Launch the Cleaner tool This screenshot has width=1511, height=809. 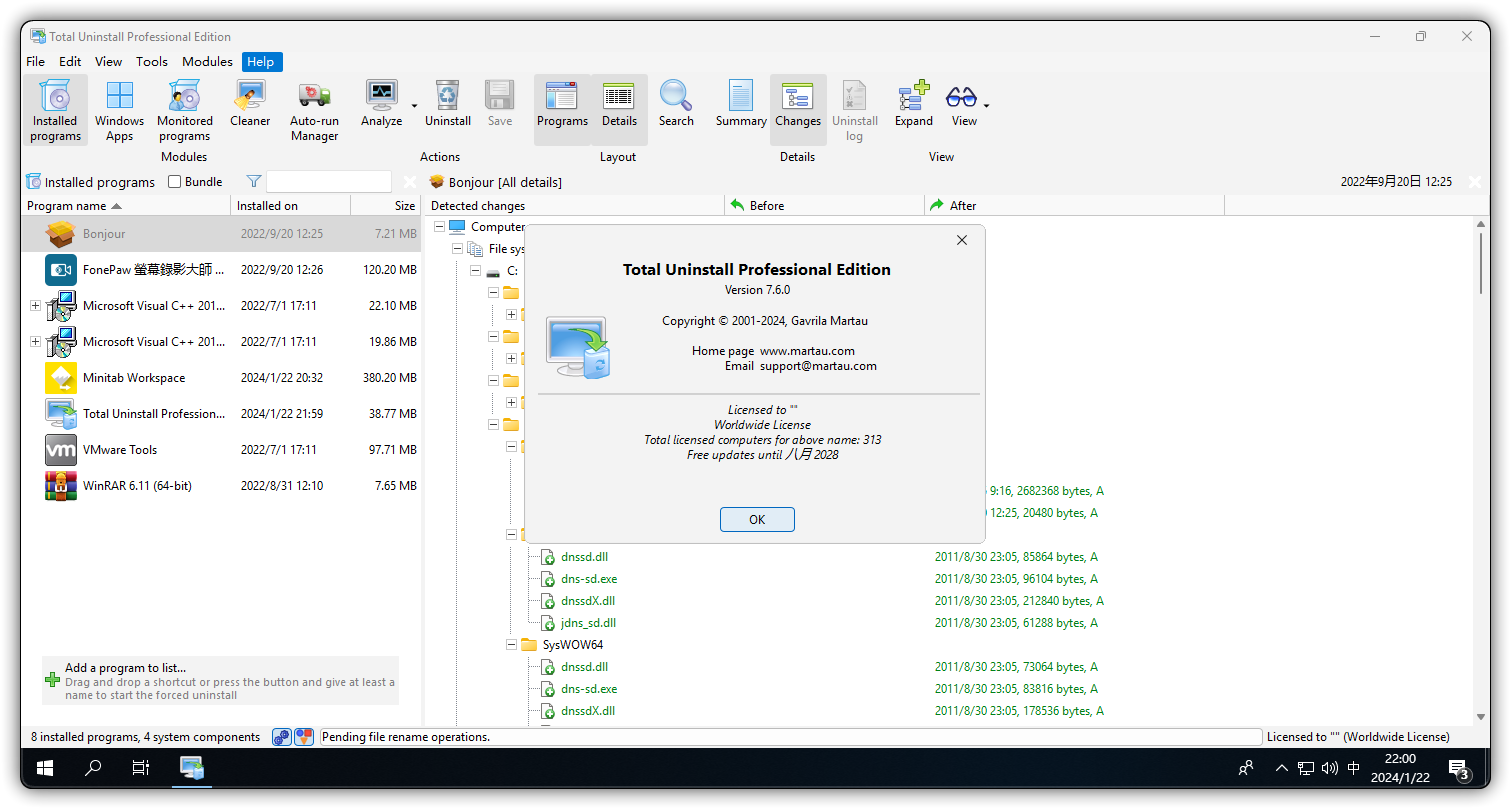pos(249,105)
